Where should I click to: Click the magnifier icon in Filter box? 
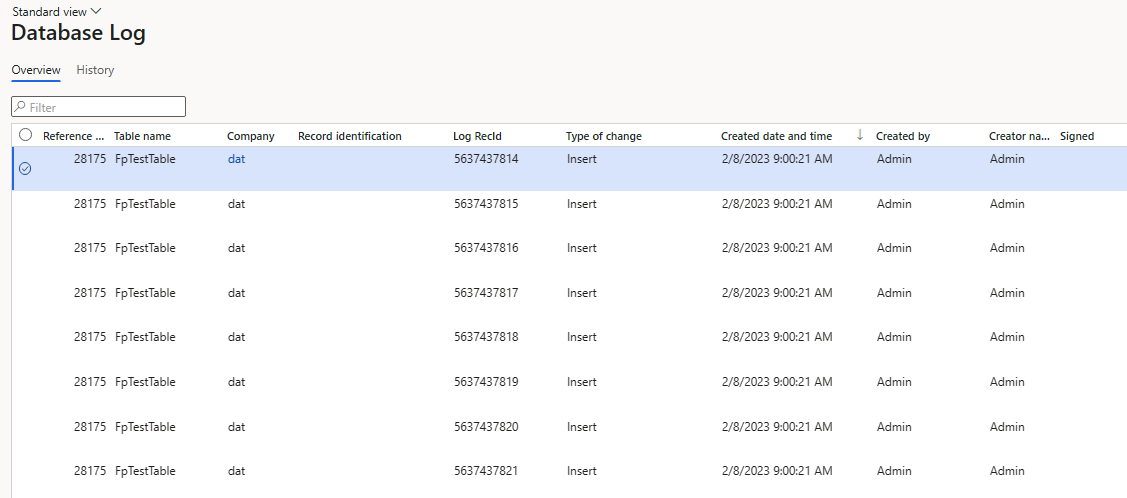click(20, 107)
